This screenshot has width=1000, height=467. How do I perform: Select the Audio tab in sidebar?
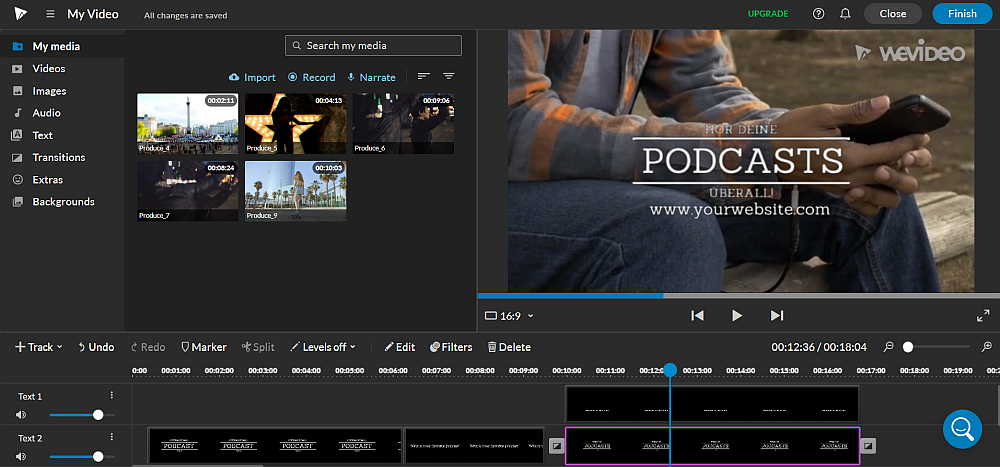pyautogui.click(x=46, y=113)
